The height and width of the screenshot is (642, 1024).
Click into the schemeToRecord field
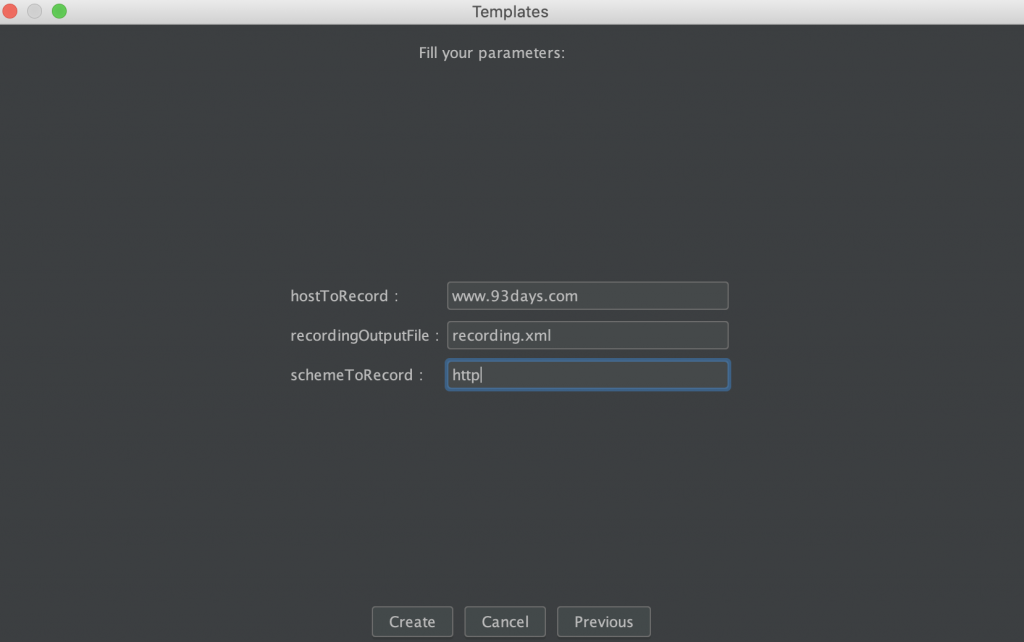tap(588, 375)
